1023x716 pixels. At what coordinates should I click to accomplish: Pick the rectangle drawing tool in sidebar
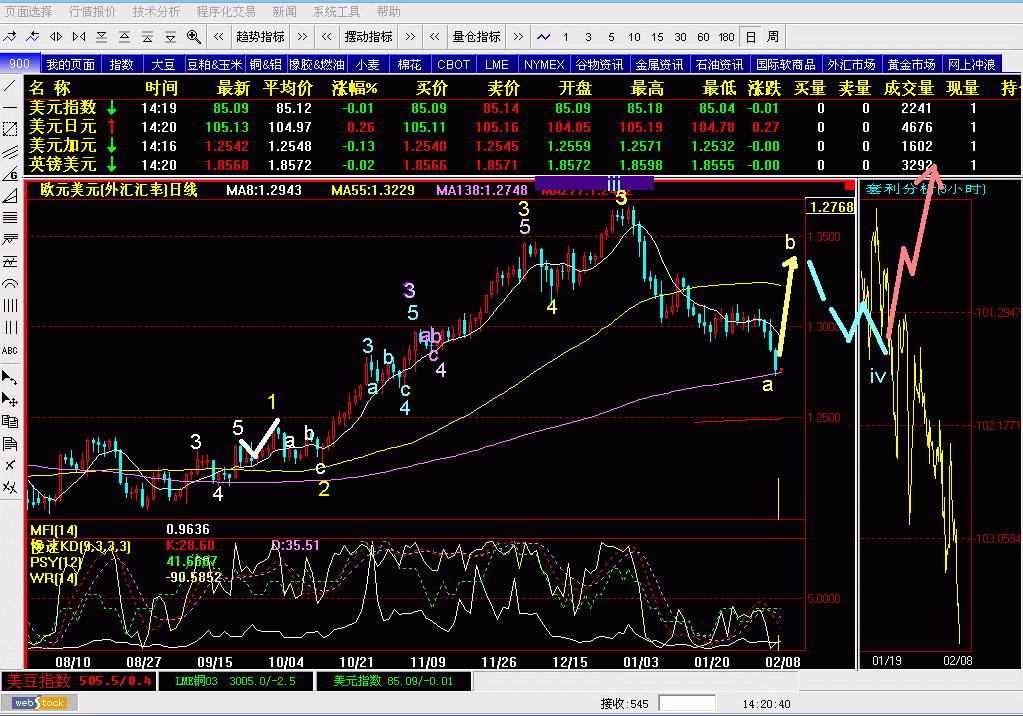[10, 130]
